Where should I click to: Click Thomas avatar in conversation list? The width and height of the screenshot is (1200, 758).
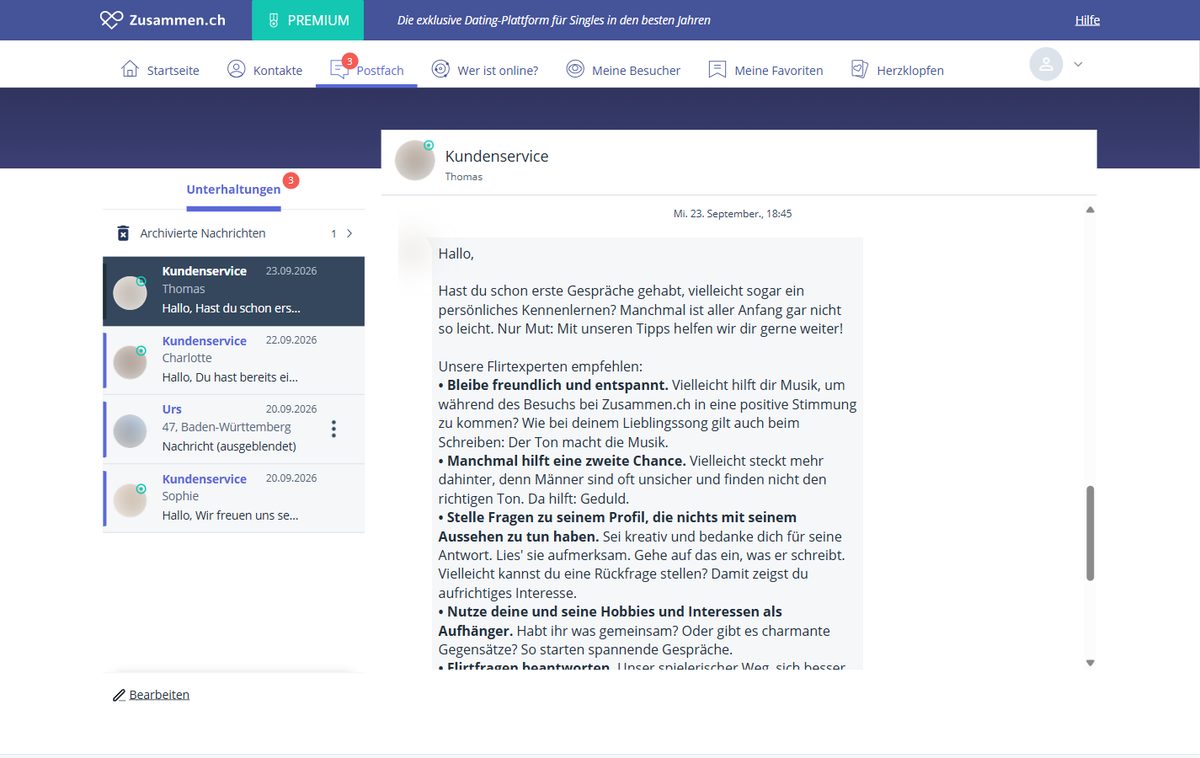130,292
